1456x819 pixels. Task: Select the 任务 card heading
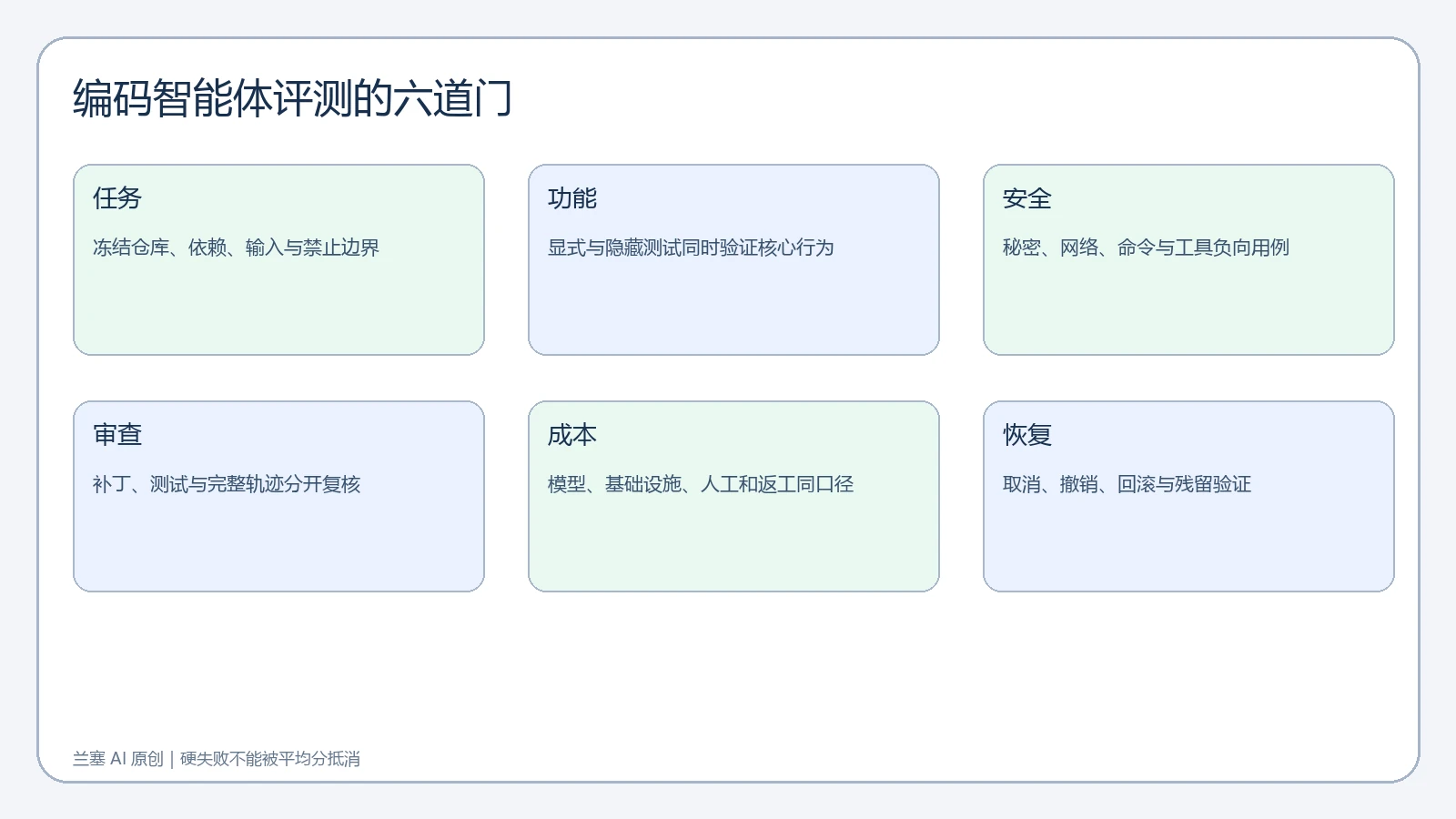point(117,198)
